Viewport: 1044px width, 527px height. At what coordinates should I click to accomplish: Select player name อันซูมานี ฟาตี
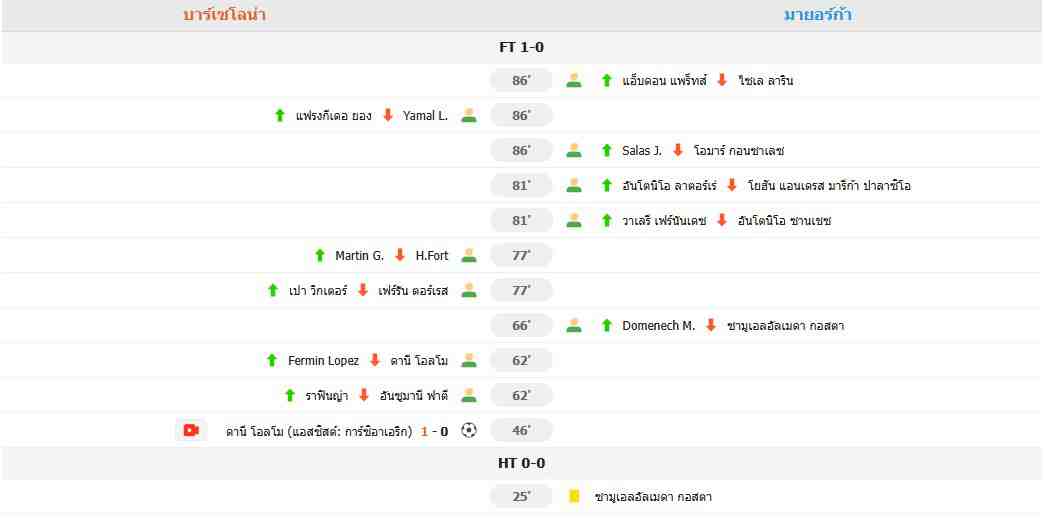[413, 396]
